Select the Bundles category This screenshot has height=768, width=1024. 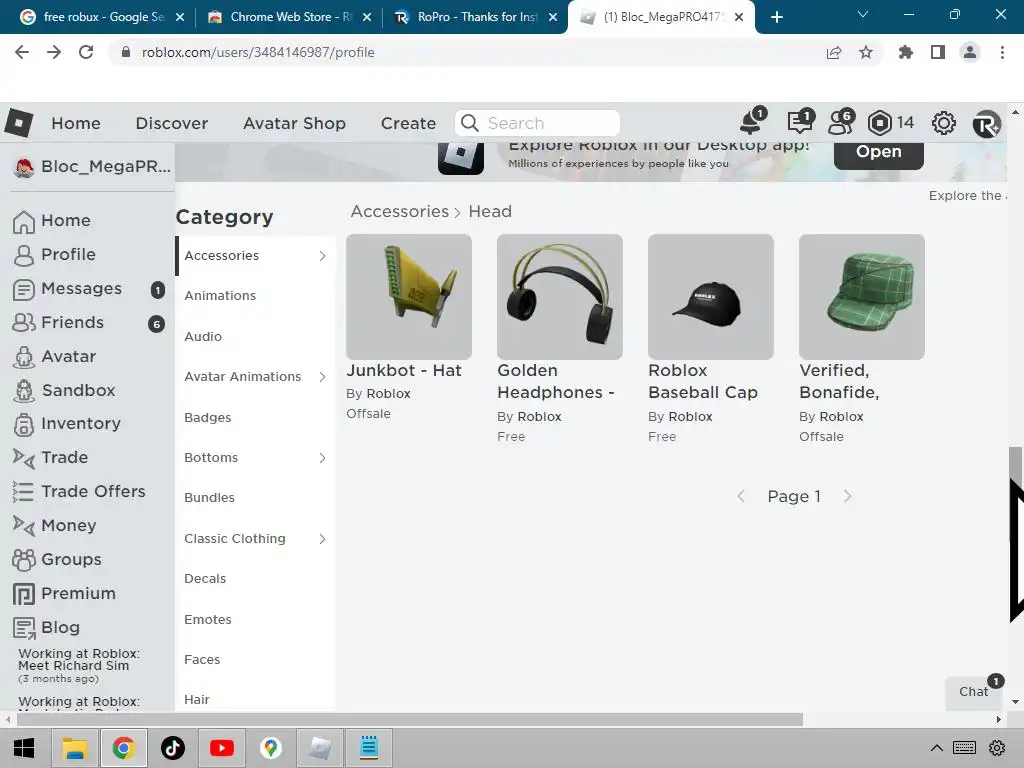209,498
